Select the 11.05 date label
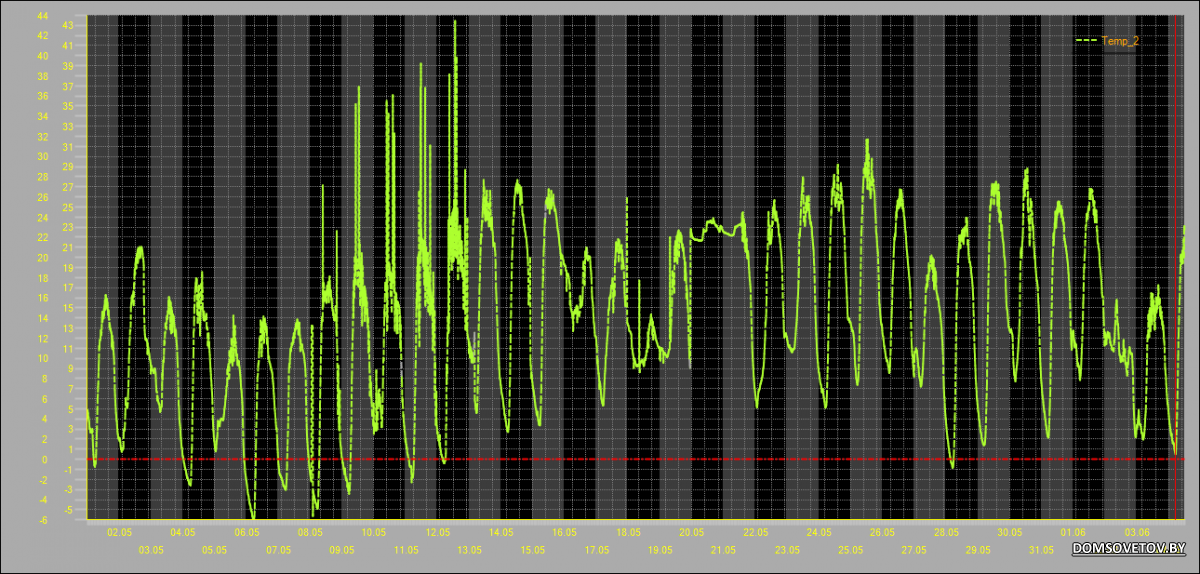Image resolution: width=1200 pixels, height=574 pixels. pyautogui.click(x=405, y=550)
